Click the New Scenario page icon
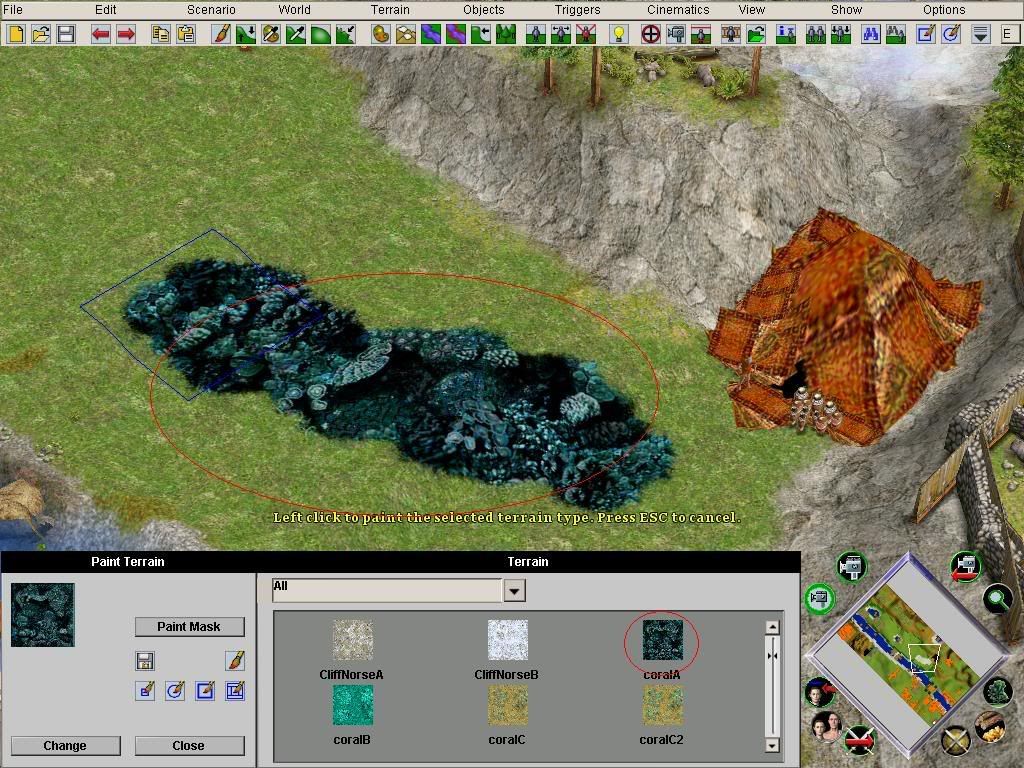1024x768 pixels. [x=15, y=34]
